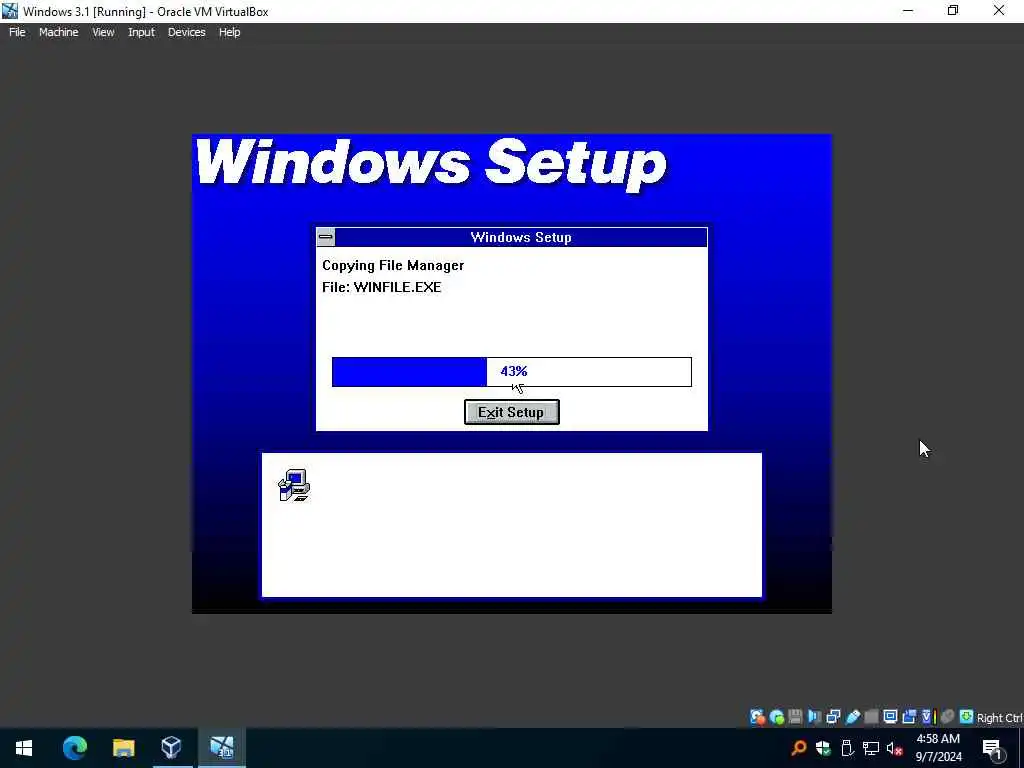The height and width of the screenshot is (768, 1024).
Task: Click the network adapters indicator icon
Action: (833, 717)
